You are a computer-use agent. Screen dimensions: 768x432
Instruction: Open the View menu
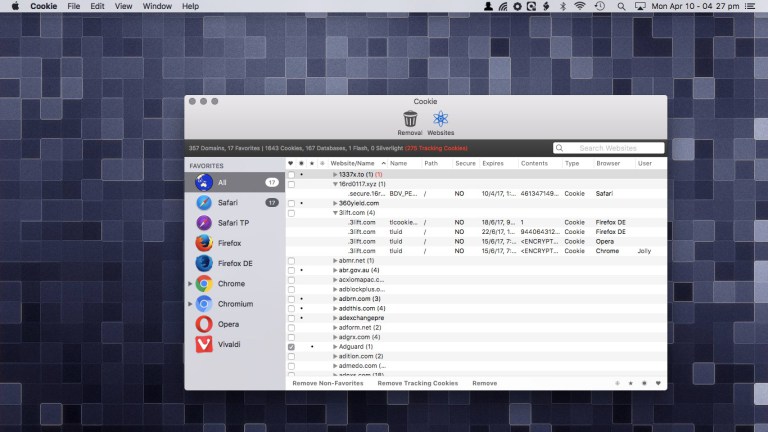pos(123,6)
